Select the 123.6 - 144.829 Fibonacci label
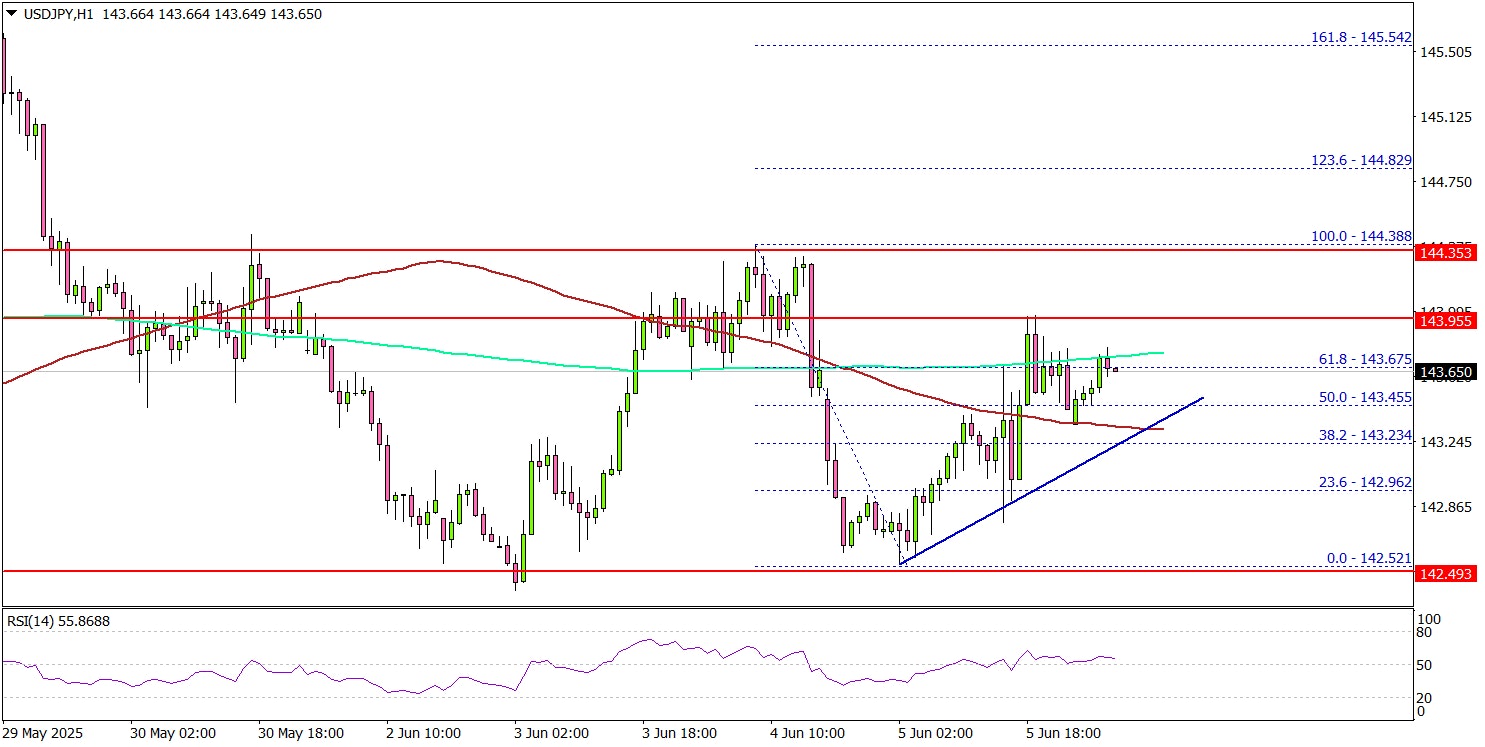 [x=1361, y=160]
